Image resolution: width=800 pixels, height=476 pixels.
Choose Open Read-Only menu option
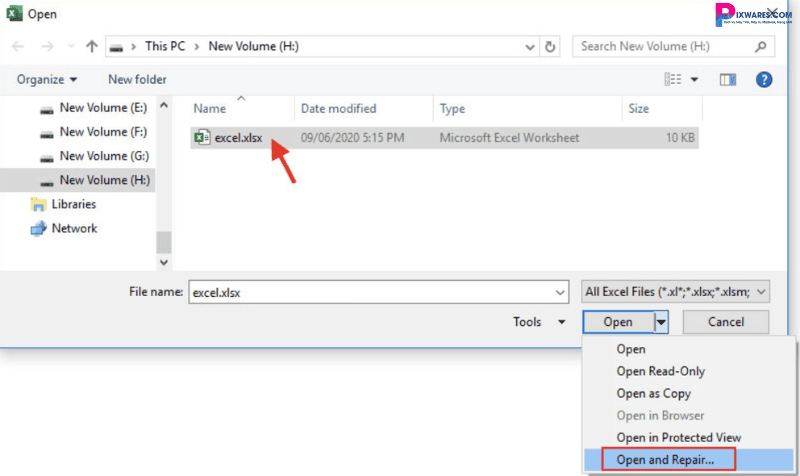click(660, 371)
